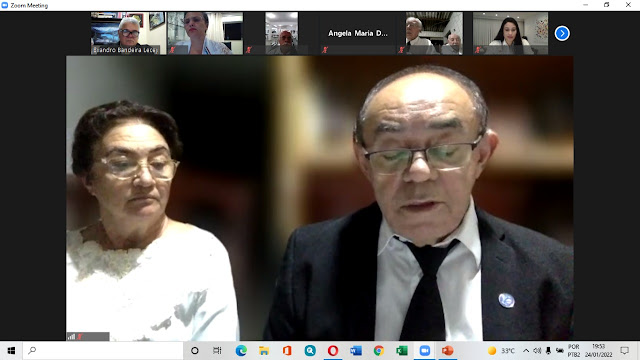Select thumbnail of woman with long dark hair
The height and width of the screenshot is (360, 640).
(510, 33)
